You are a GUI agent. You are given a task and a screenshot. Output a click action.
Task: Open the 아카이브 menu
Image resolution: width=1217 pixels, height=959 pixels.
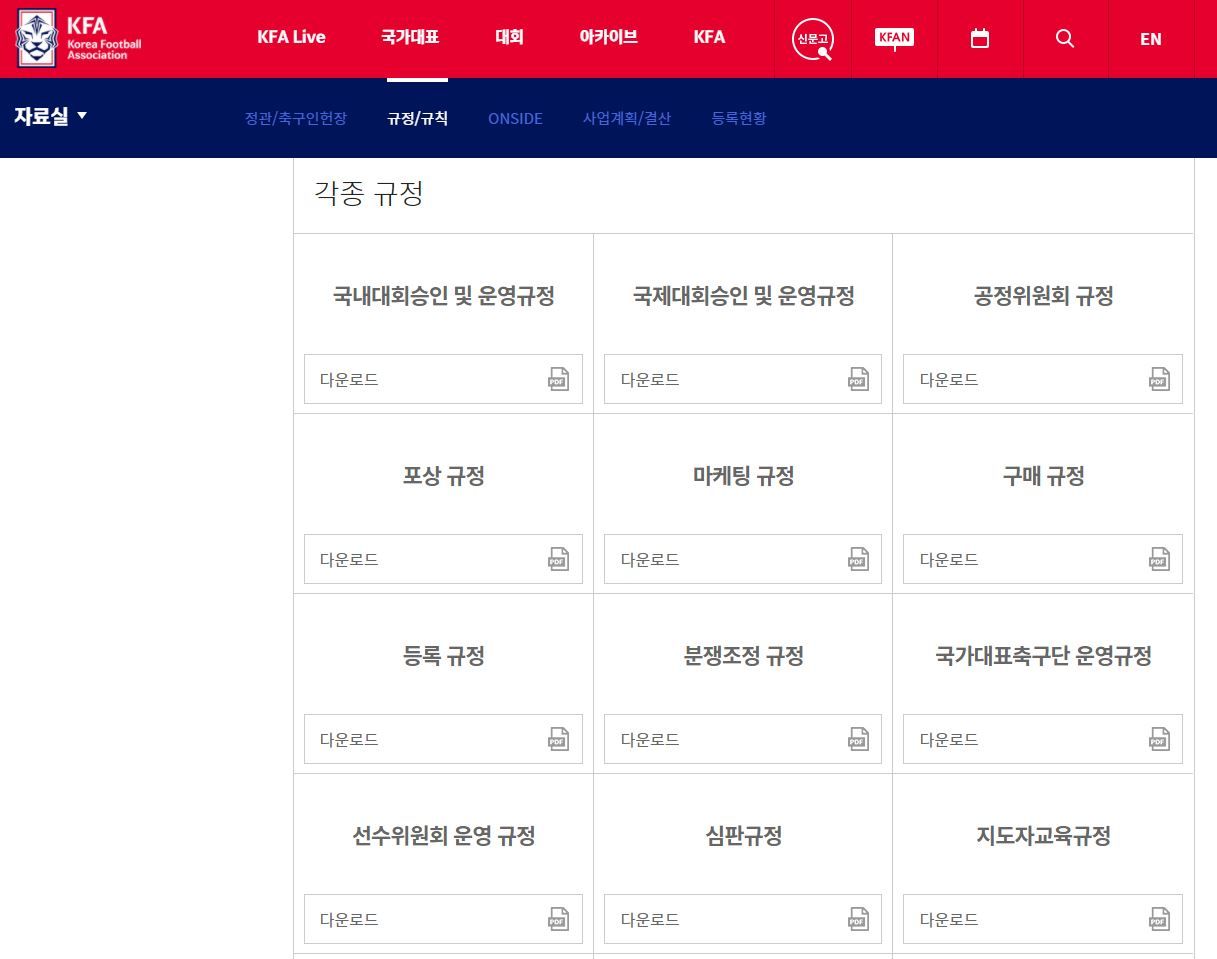(x=607, y=37)
